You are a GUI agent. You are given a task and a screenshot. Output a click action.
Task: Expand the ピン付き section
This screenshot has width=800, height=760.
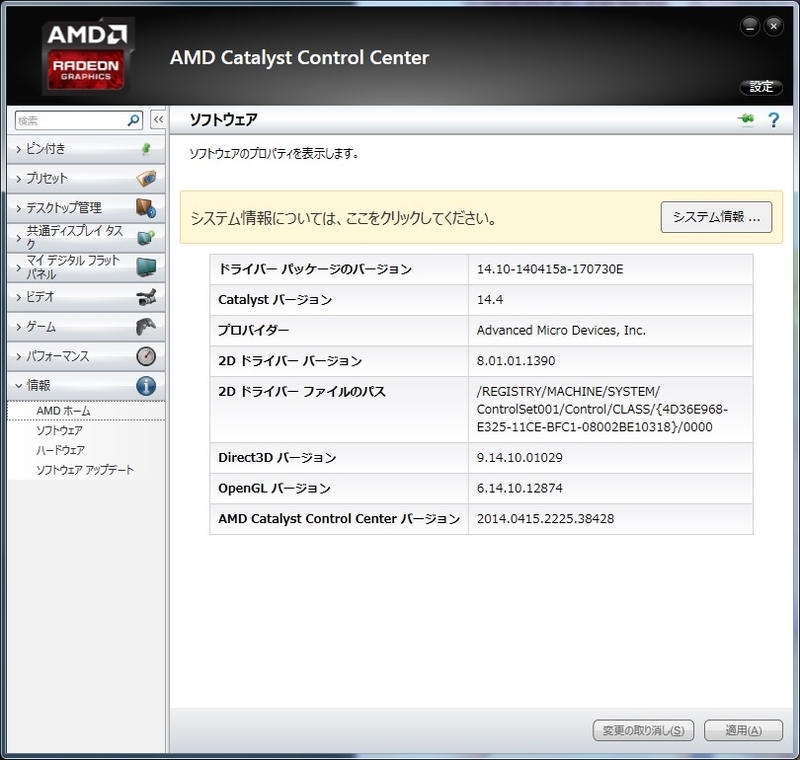click(86, 149)
